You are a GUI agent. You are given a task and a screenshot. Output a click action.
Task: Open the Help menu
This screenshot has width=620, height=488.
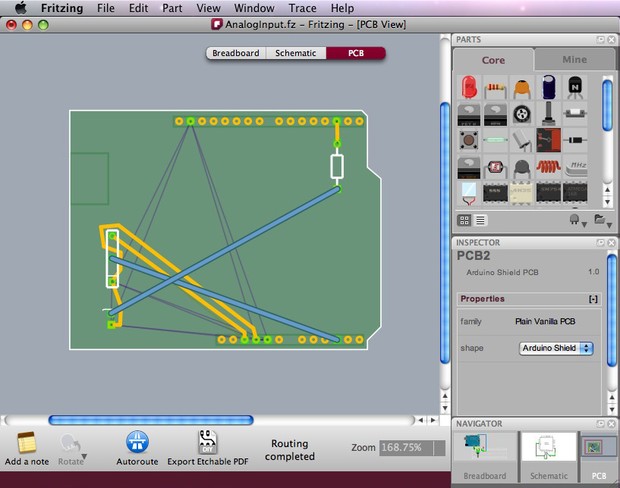(x=342, y=8)
